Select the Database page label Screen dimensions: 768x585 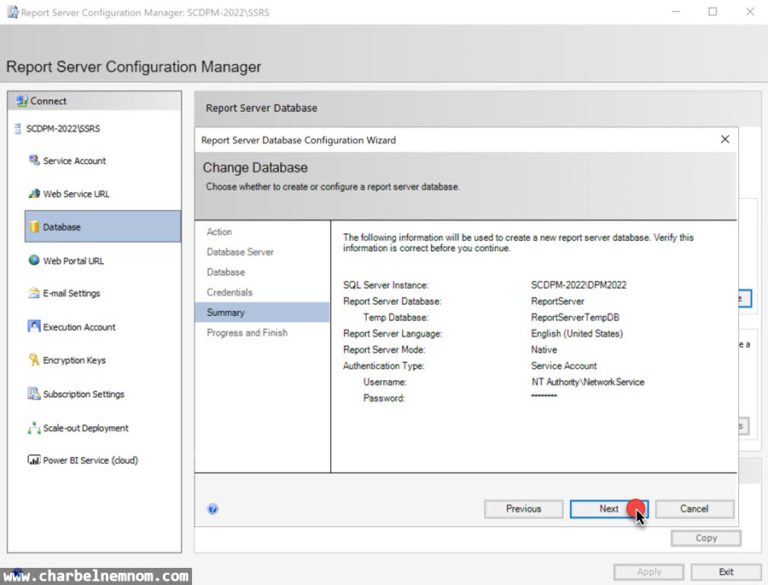point(62,227)
